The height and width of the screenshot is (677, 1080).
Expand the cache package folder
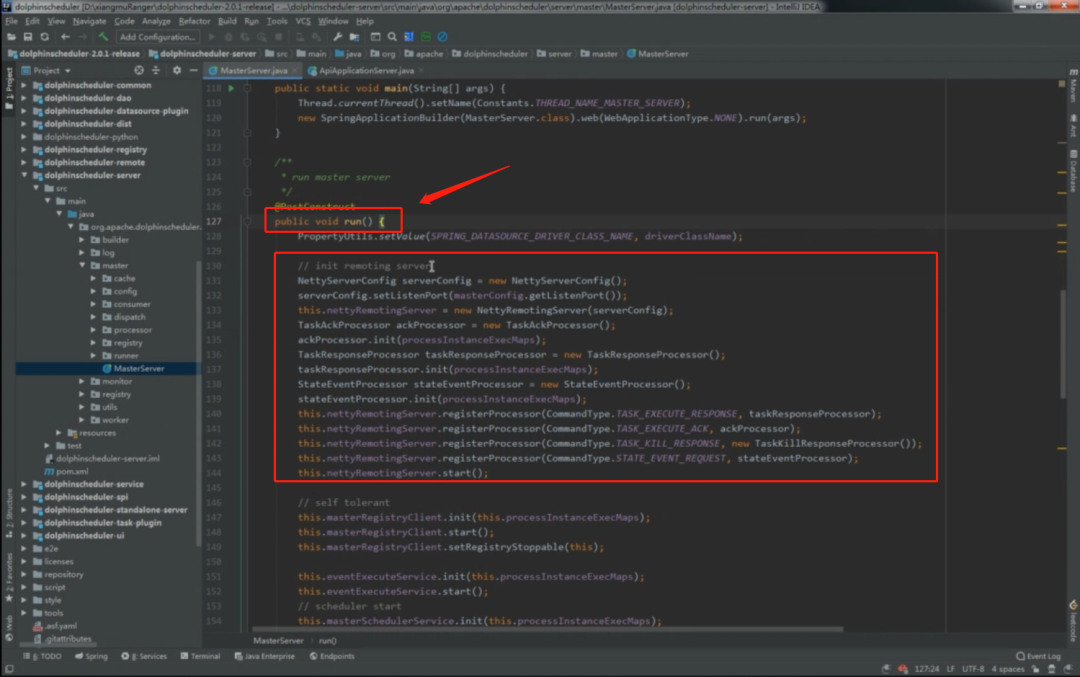click(x=94, y=278)
